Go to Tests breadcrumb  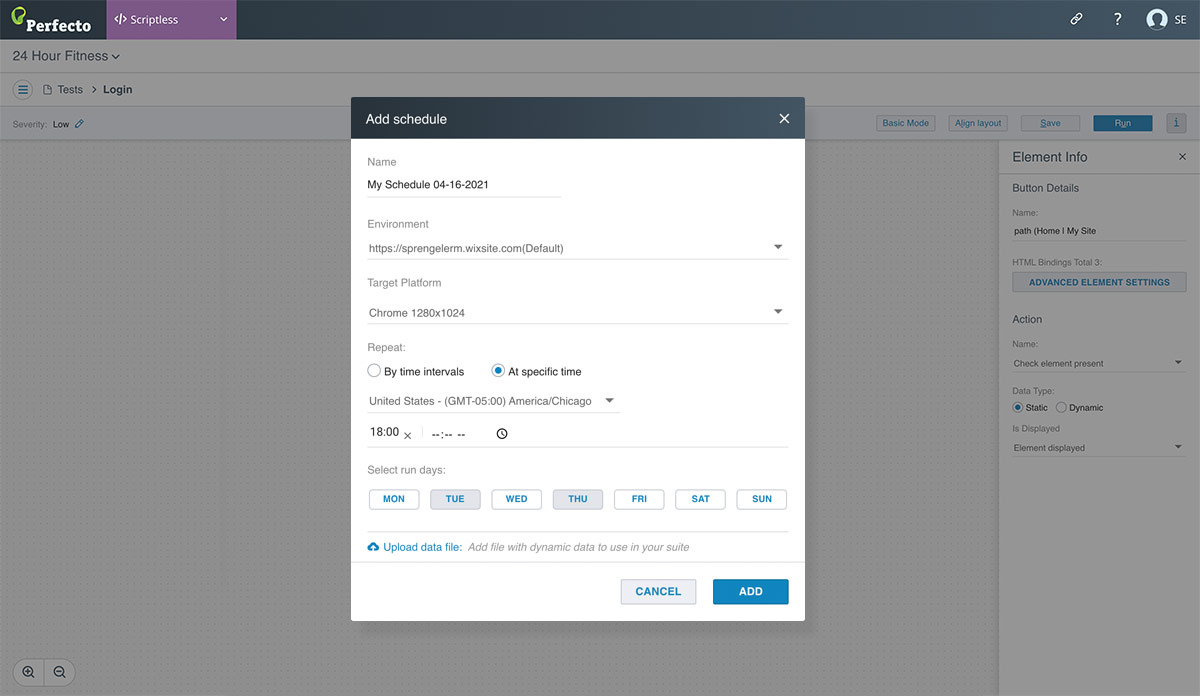click(x=70, y=89)
